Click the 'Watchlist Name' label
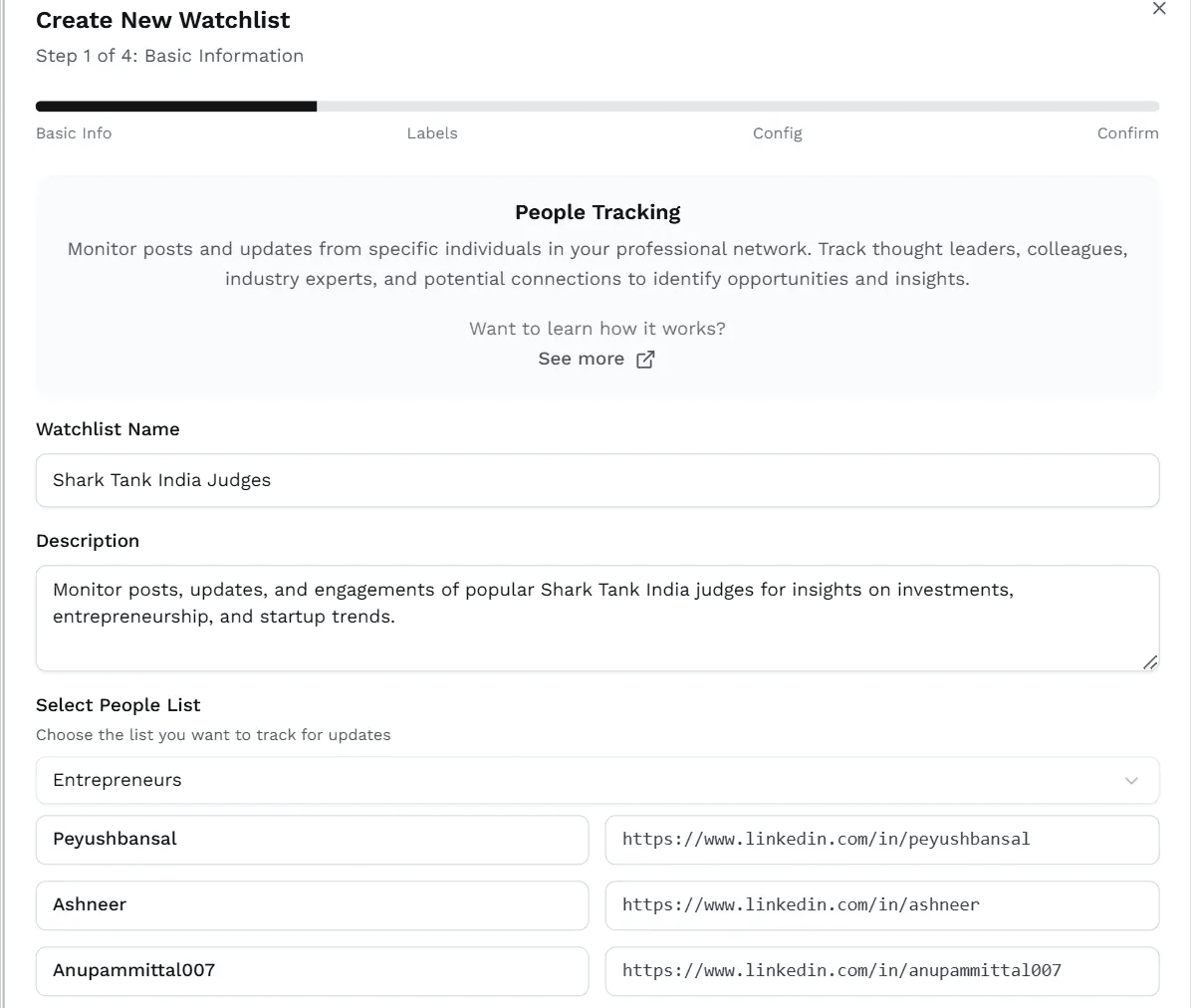Image resolution: width=1191 pixels, height=1008 pixels. [x=108, y=429]
